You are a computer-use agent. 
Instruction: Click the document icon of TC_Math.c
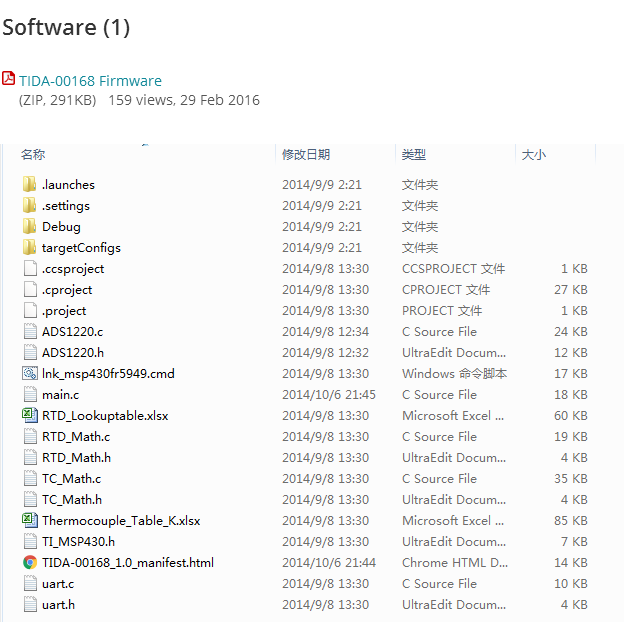click(x=30, y=478)
